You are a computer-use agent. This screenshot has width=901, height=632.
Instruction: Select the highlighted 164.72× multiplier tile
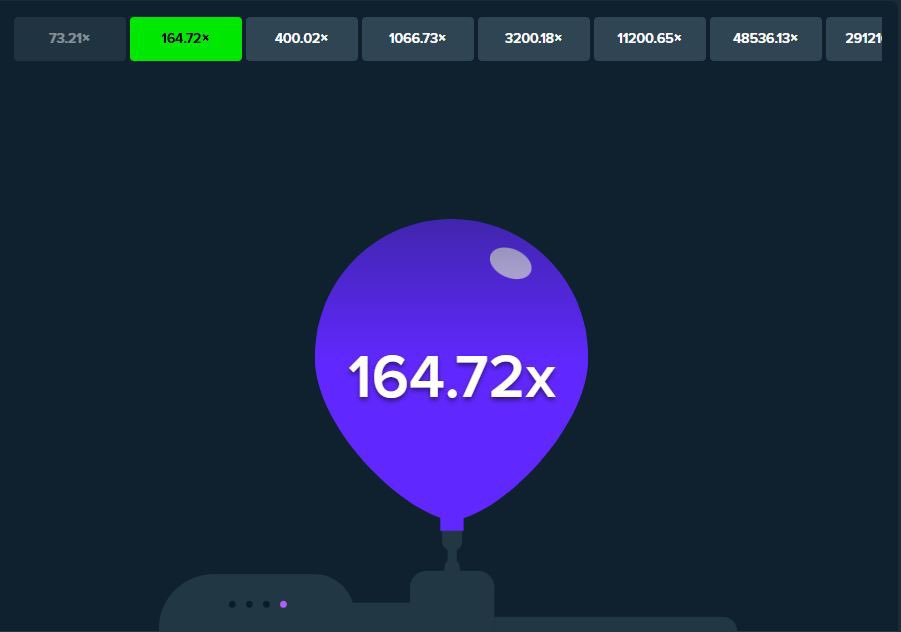tap(186, 38)
